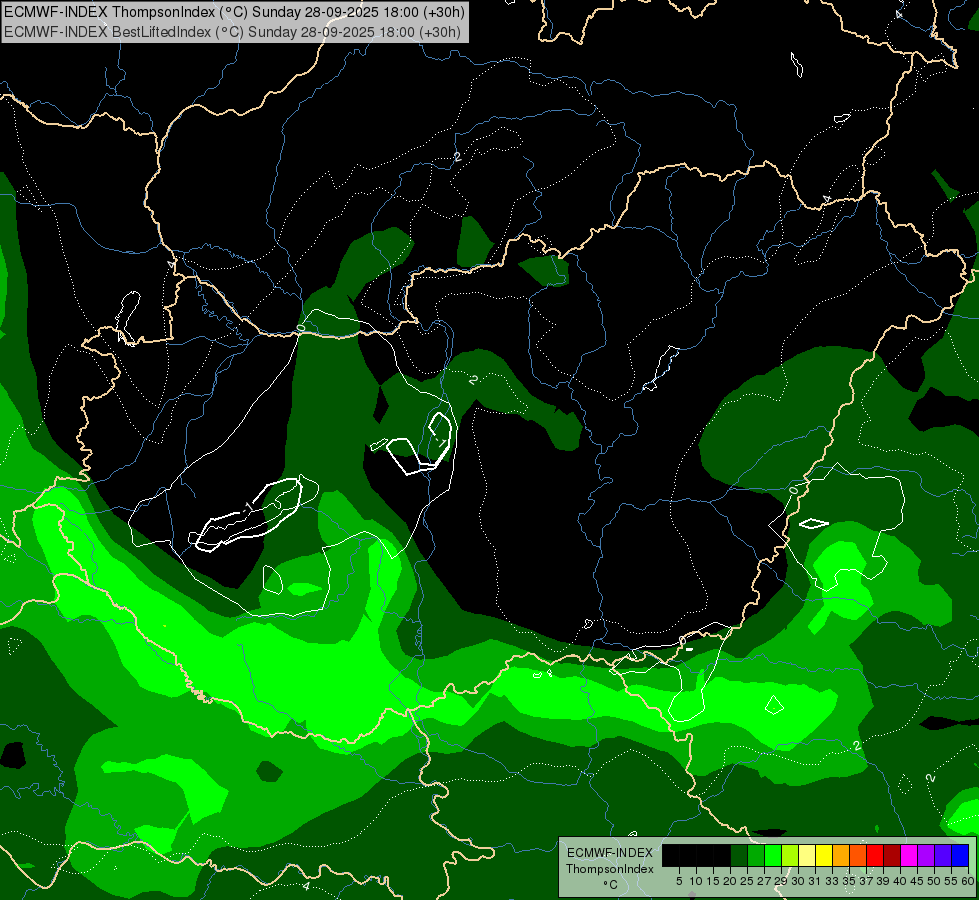
Task: Click legend scale value 50
Action: tap(934, 881)
